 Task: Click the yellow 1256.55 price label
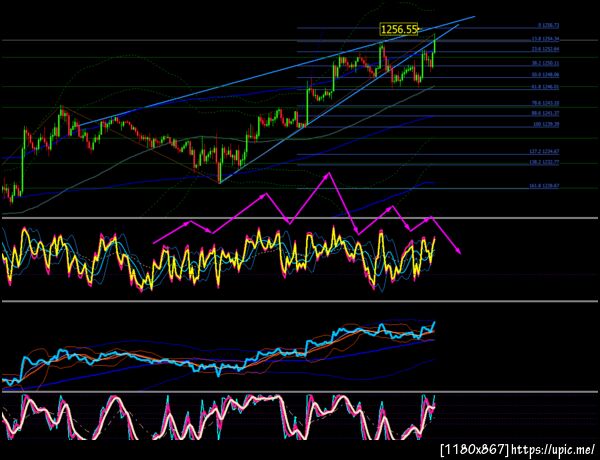pos(399,29)
